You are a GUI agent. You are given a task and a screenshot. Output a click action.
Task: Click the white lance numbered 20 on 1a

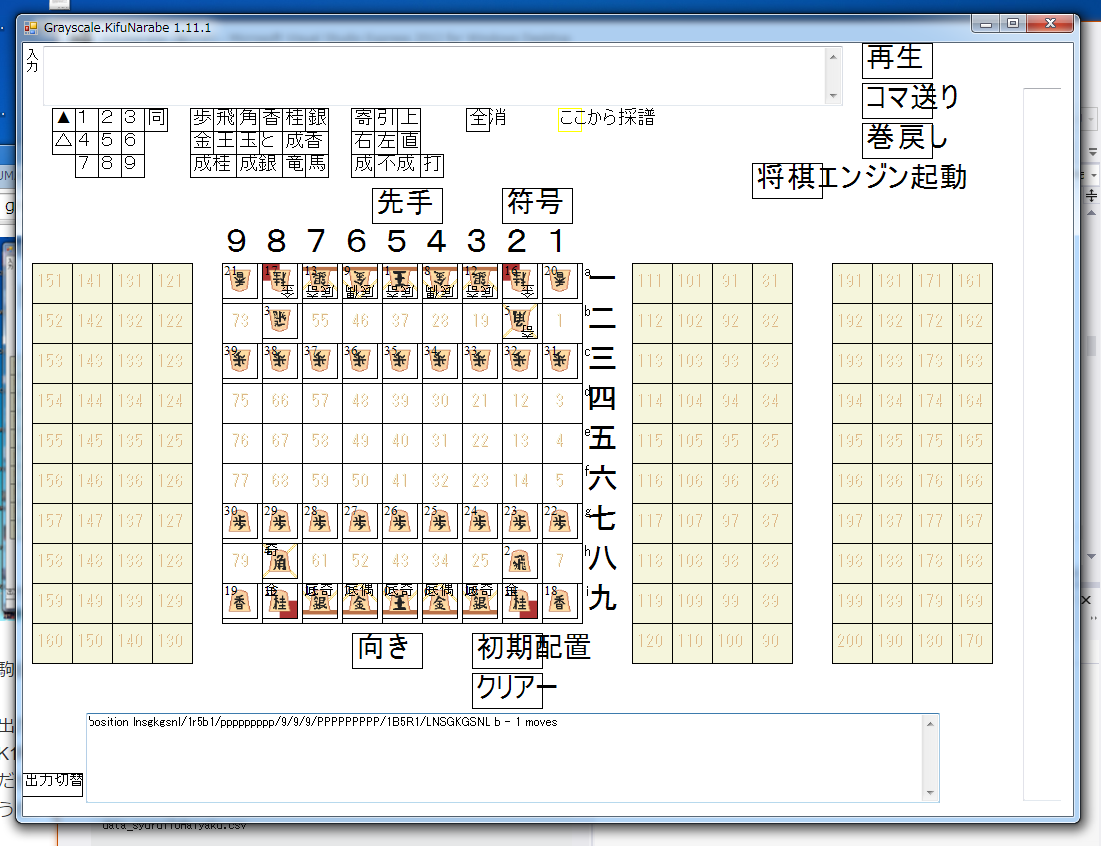click(x=560, y=281)
